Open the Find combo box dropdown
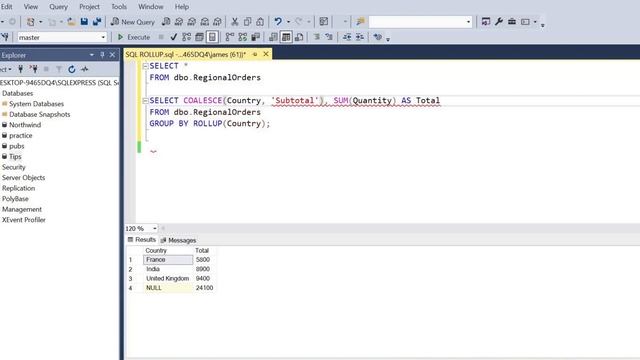Image resolution: width=640 pixels, height=360 pixels. [468, 22]
